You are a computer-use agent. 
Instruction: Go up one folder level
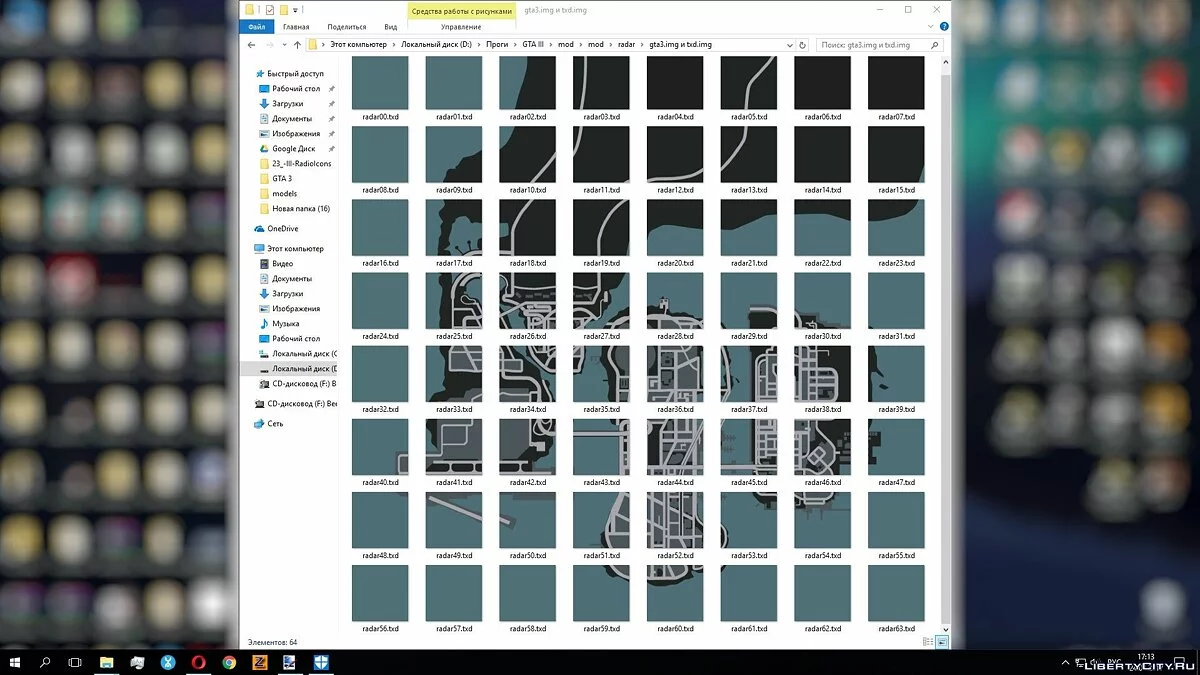pos(297,45)
